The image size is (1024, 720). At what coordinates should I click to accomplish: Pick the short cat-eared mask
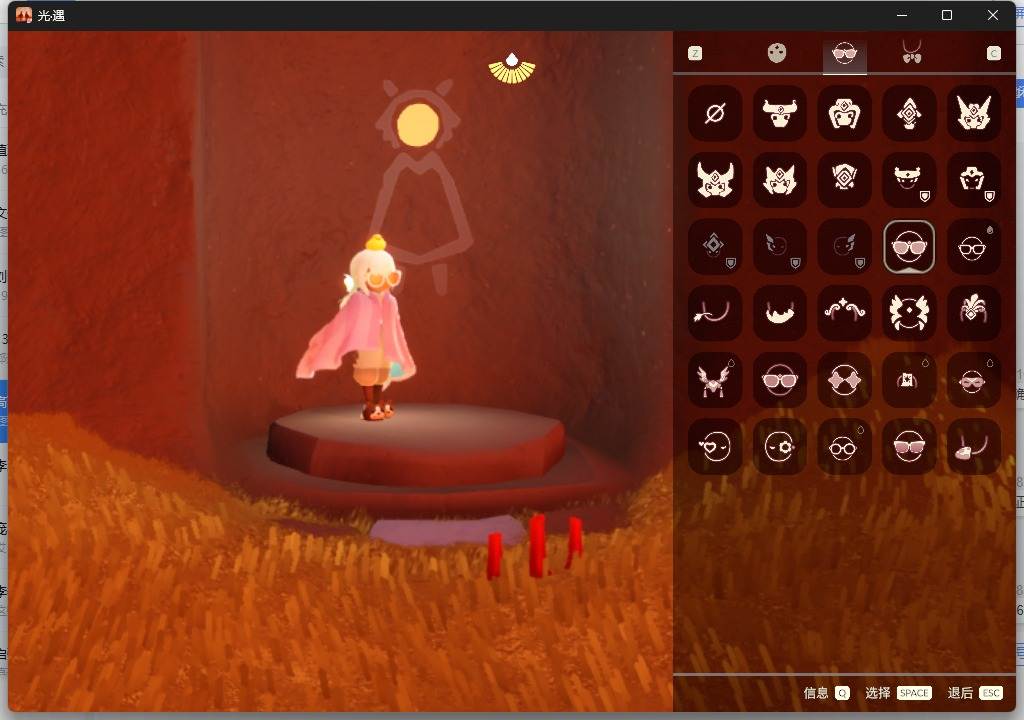pyautogui.click(x=780, y=180)
